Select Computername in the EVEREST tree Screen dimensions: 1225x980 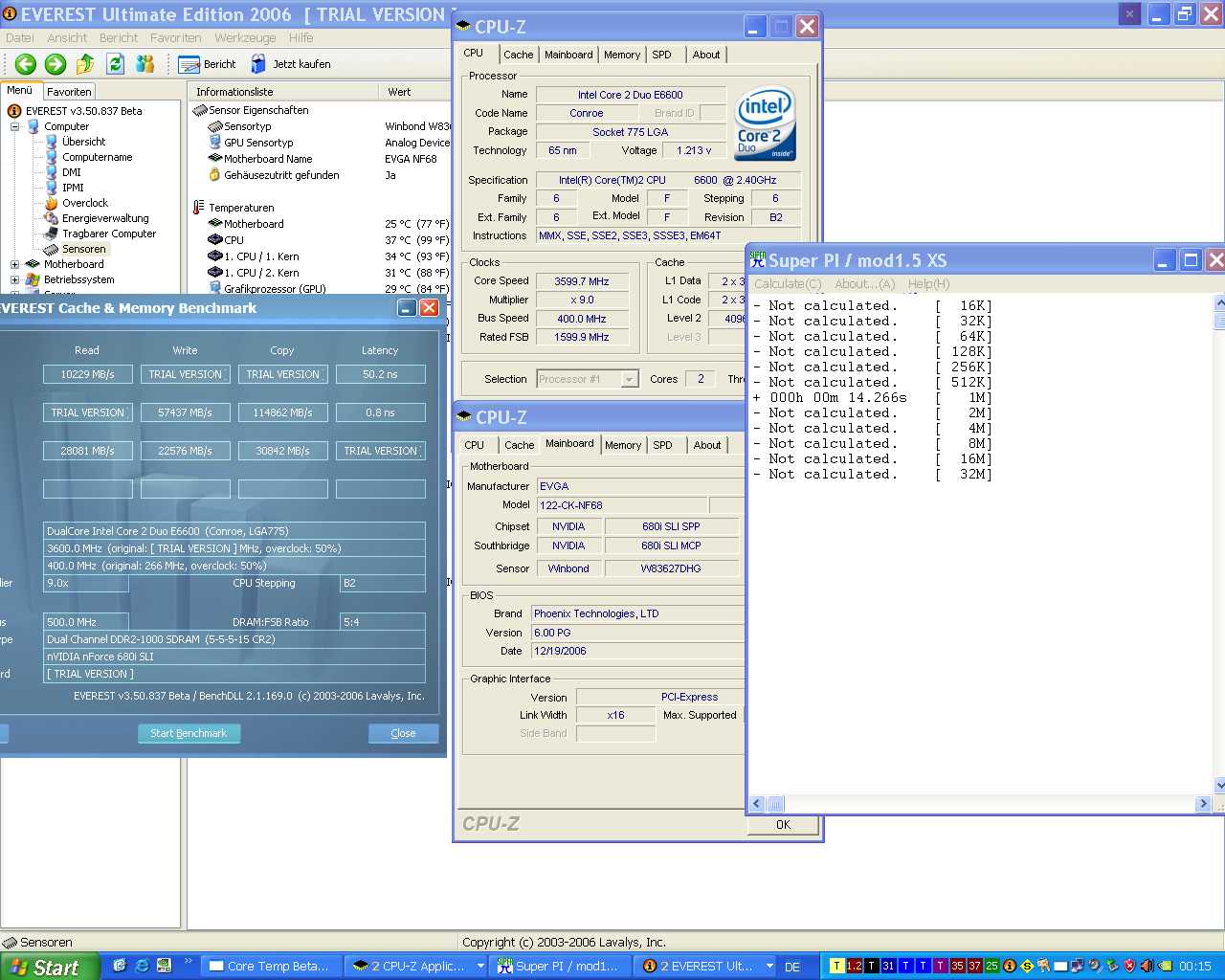[x=97, y=157]
